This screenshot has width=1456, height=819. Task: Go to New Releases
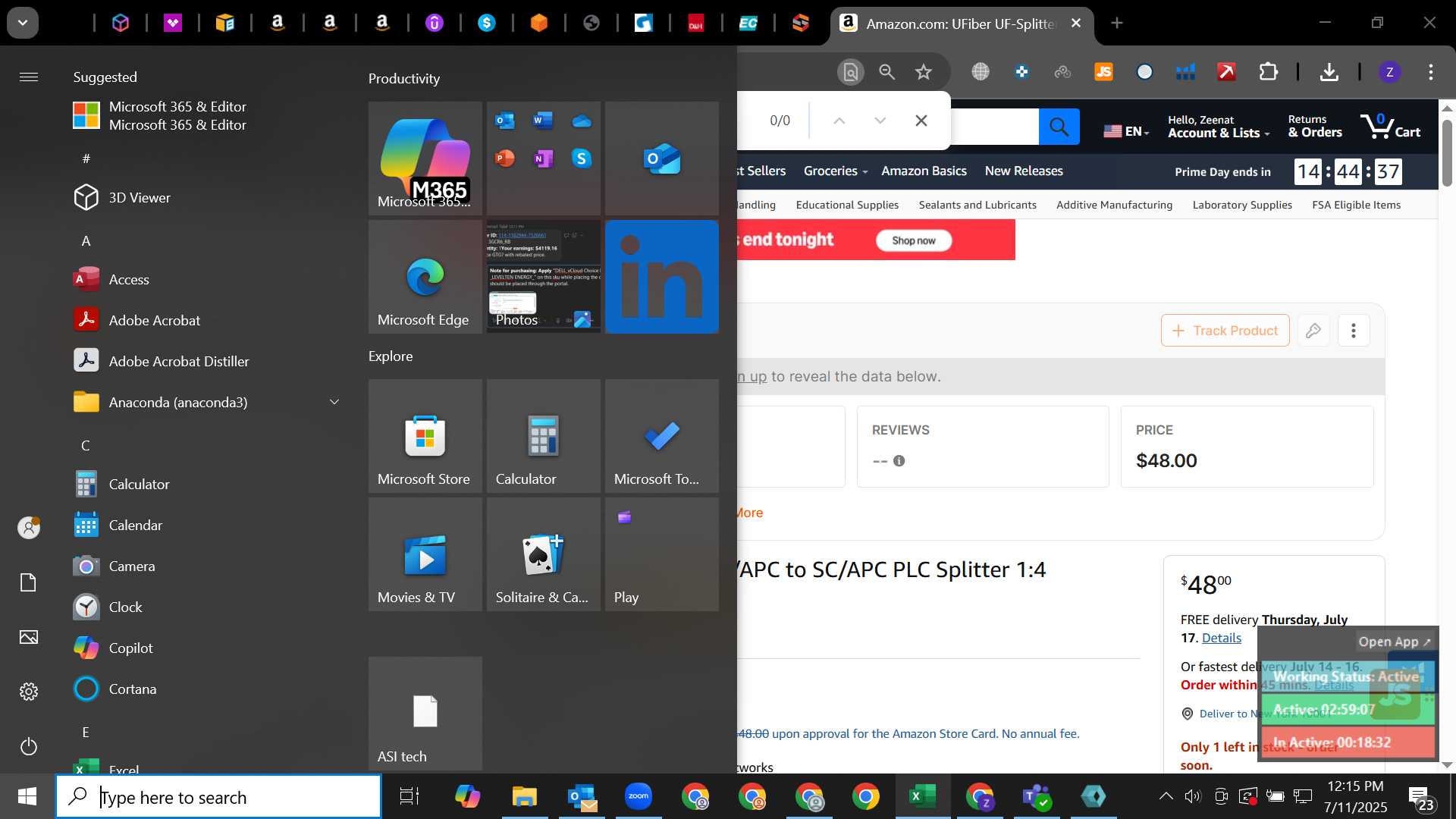[x=1024, y=171]
